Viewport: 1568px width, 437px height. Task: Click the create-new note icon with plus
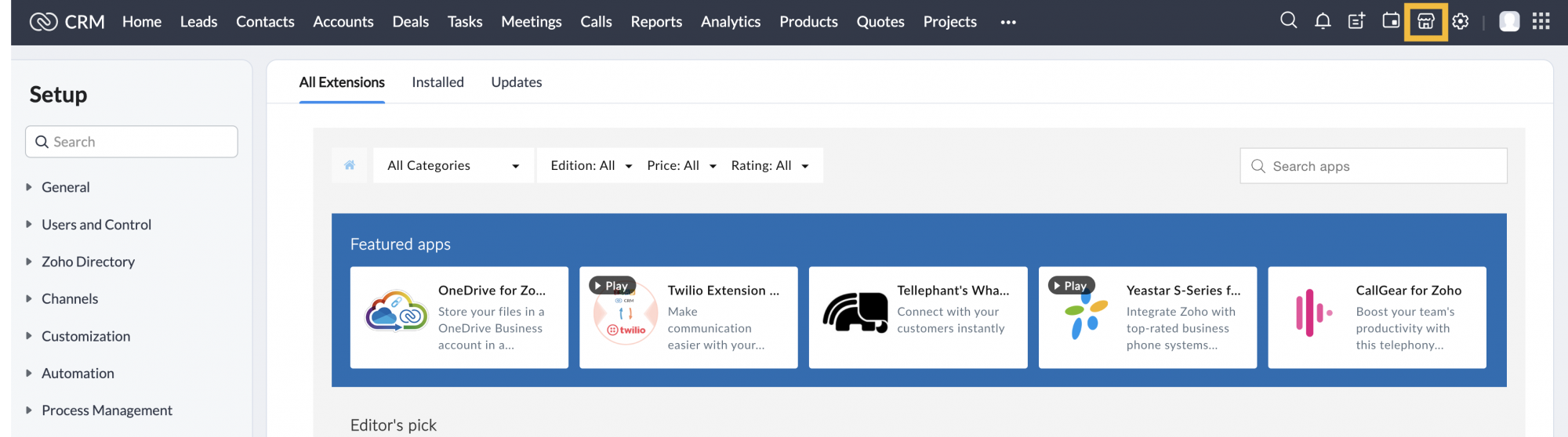click(x=1356, y=21)
